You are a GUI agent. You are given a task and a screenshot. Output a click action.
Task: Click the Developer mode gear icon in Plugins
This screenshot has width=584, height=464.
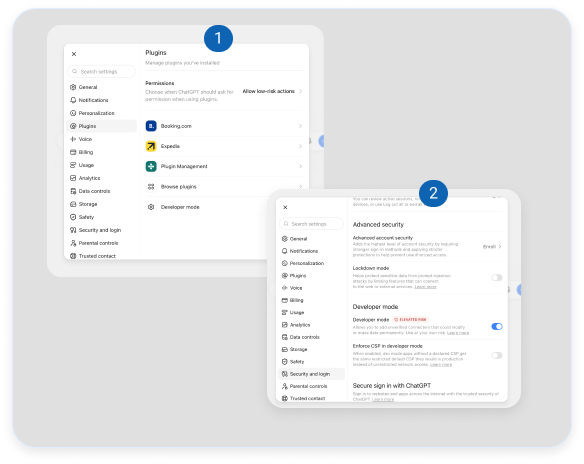pyautogui.click(x=151, y=207)
